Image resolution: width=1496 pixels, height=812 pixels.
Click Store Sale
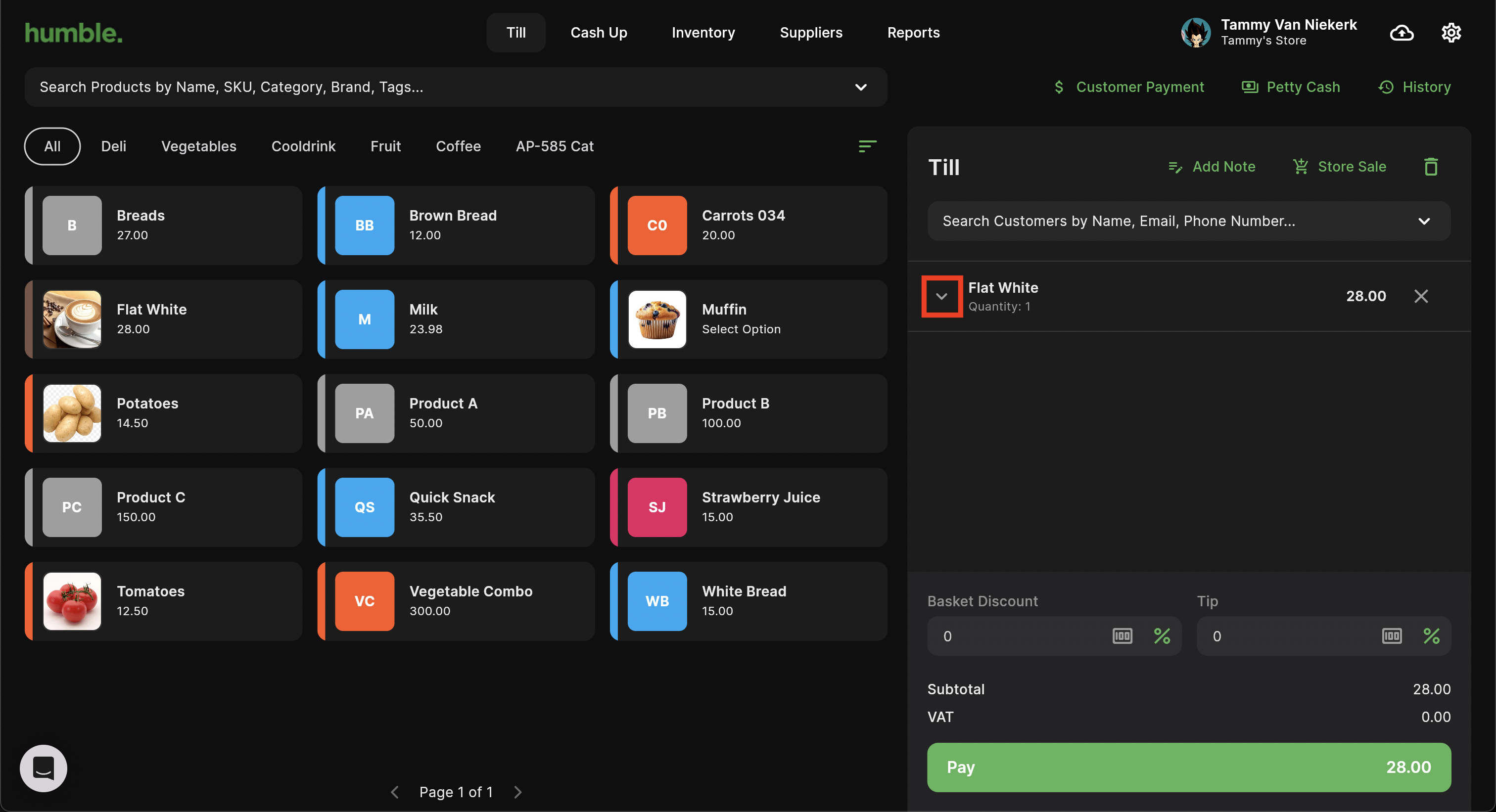(1339, 167)
